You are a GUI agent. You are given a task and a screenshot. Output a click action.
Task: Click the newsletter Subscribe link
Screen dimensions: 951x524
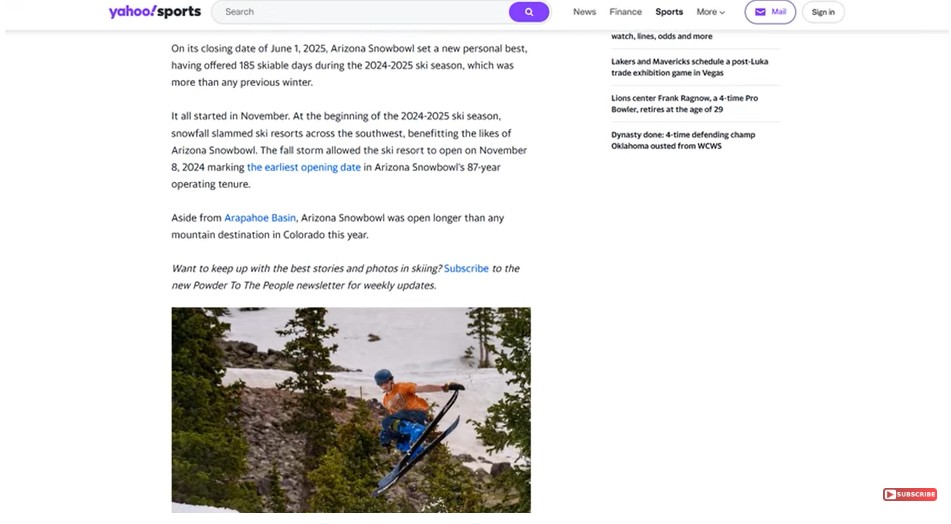pyautogui.click(x=466, y=268)
